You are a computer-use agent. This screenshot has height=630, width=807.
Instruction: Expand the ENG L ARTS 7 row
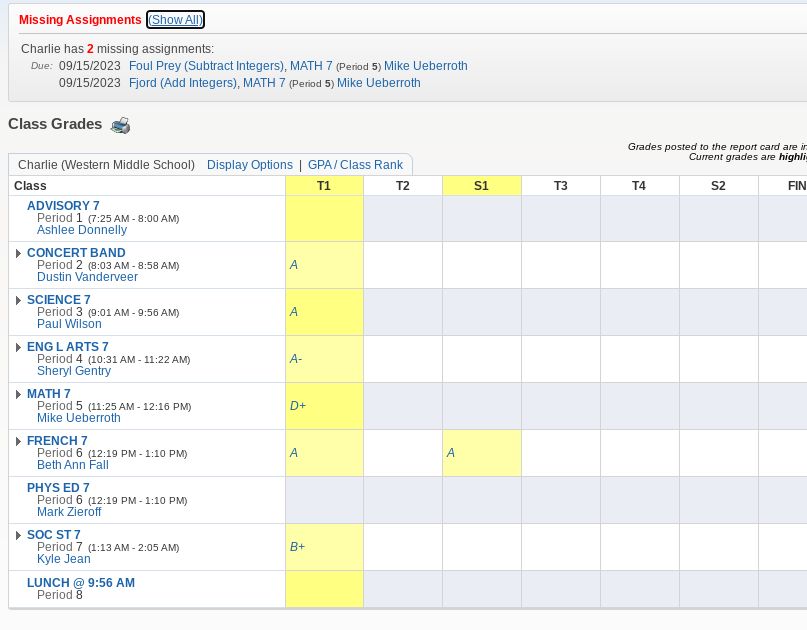pyautogui.click(x=18, y=347)
